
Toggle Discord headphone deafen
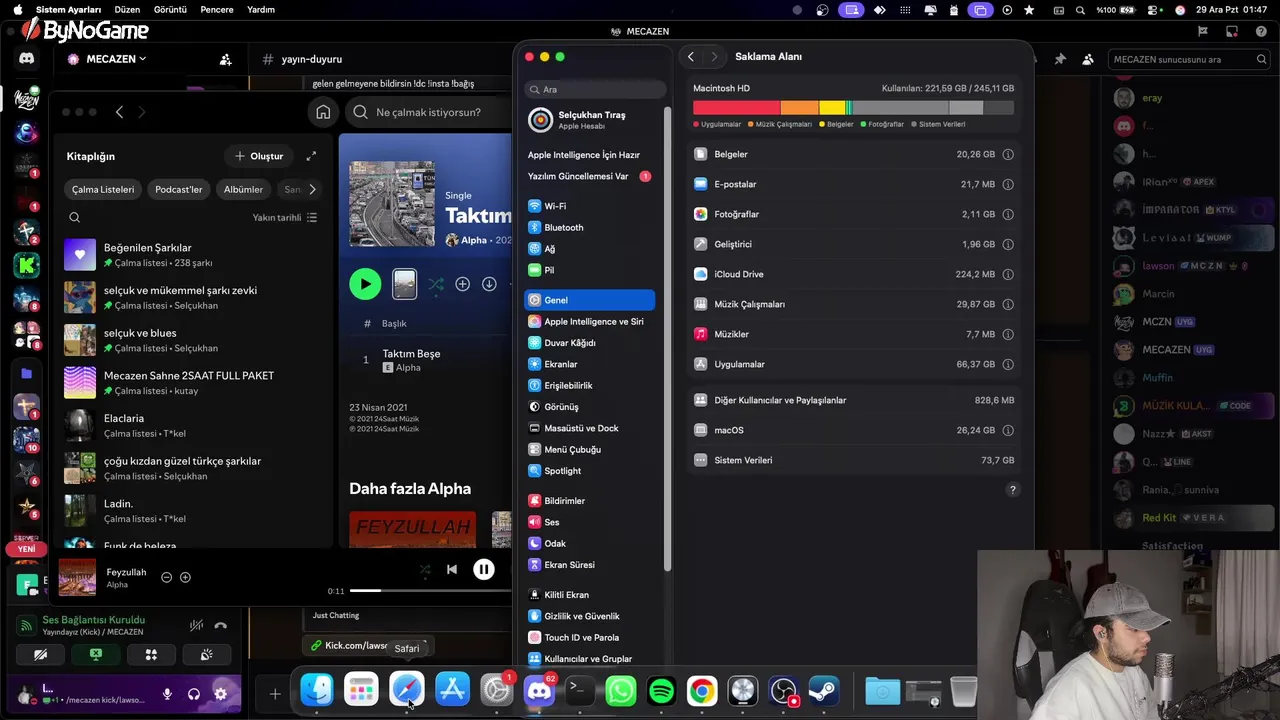coord(194,694)
